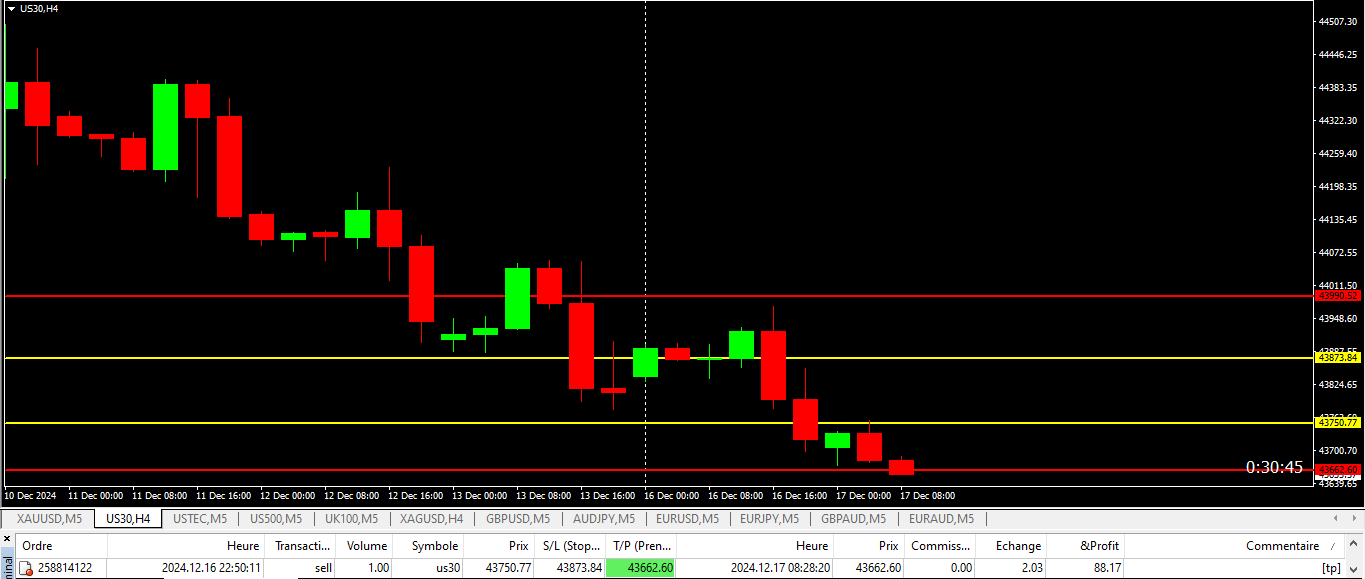Select the EURAUD,M5 chart tab
Screen dimensions: 1365x579
[941, 518]
